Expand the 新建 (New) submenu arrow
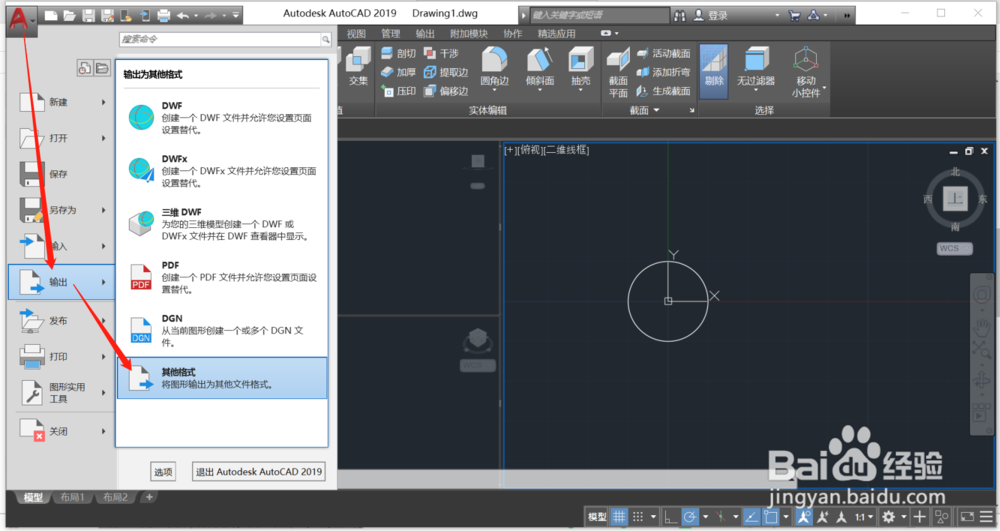The image size is (1000, 531). click(104, 102)
